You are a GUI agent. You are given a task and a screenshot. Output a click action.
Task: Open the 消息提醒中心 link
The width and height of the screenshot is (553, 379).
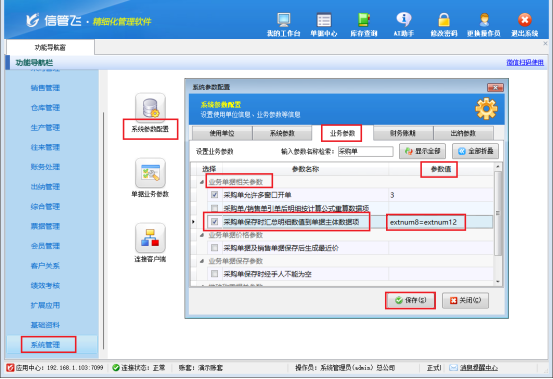(479, 368)
